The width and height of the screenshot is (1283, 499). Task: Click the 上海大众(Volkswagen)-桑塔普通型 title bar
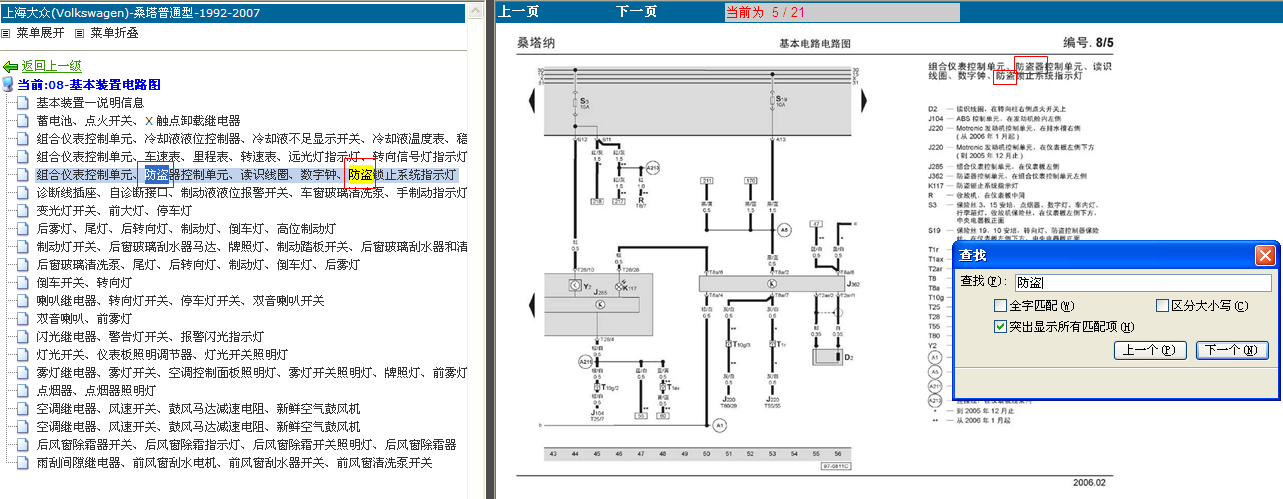pyautogui.click(x=233, y=12)
